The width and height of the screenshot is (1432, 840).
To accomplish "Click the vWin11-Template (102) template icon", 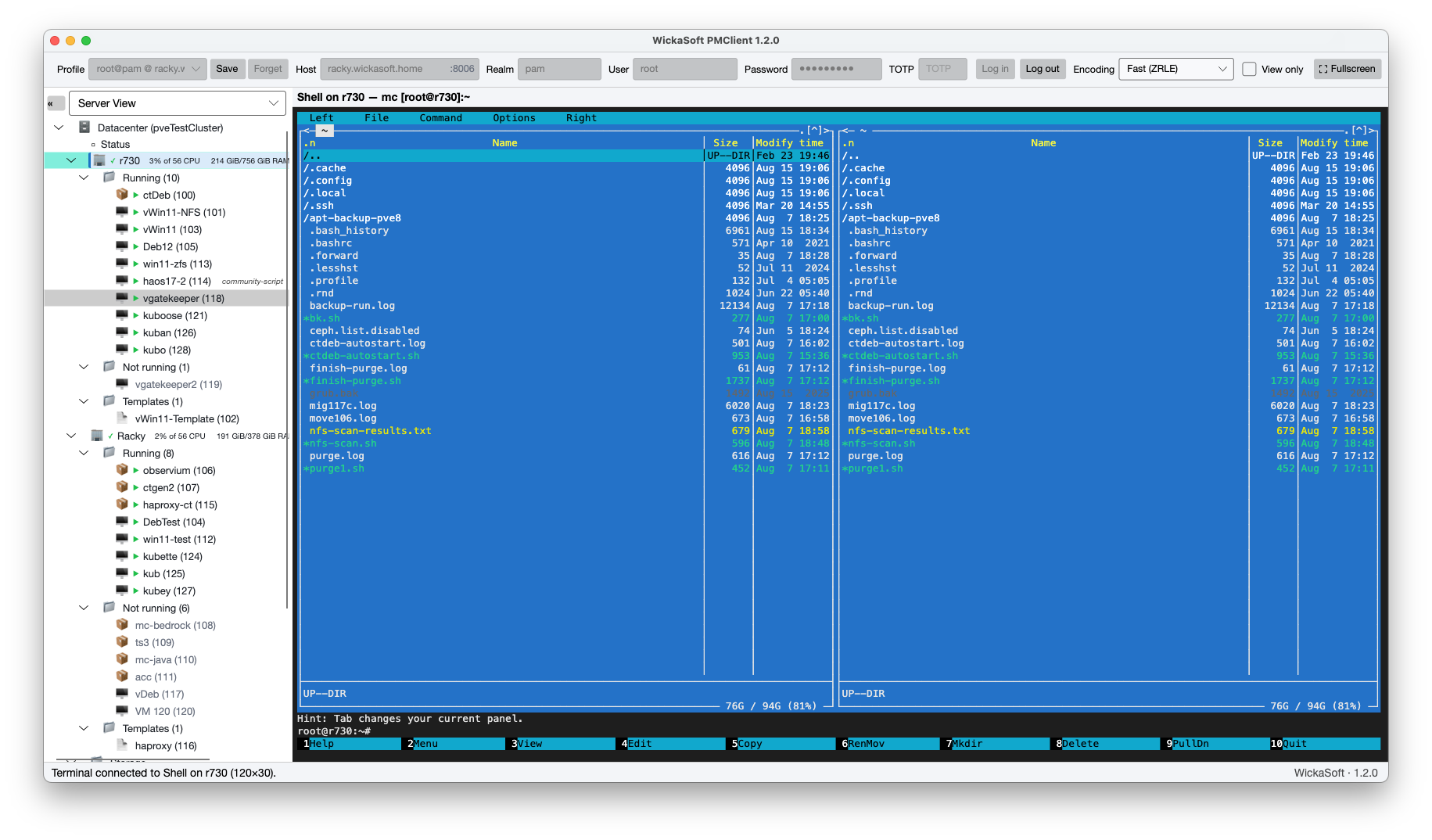I will point(122,418).
